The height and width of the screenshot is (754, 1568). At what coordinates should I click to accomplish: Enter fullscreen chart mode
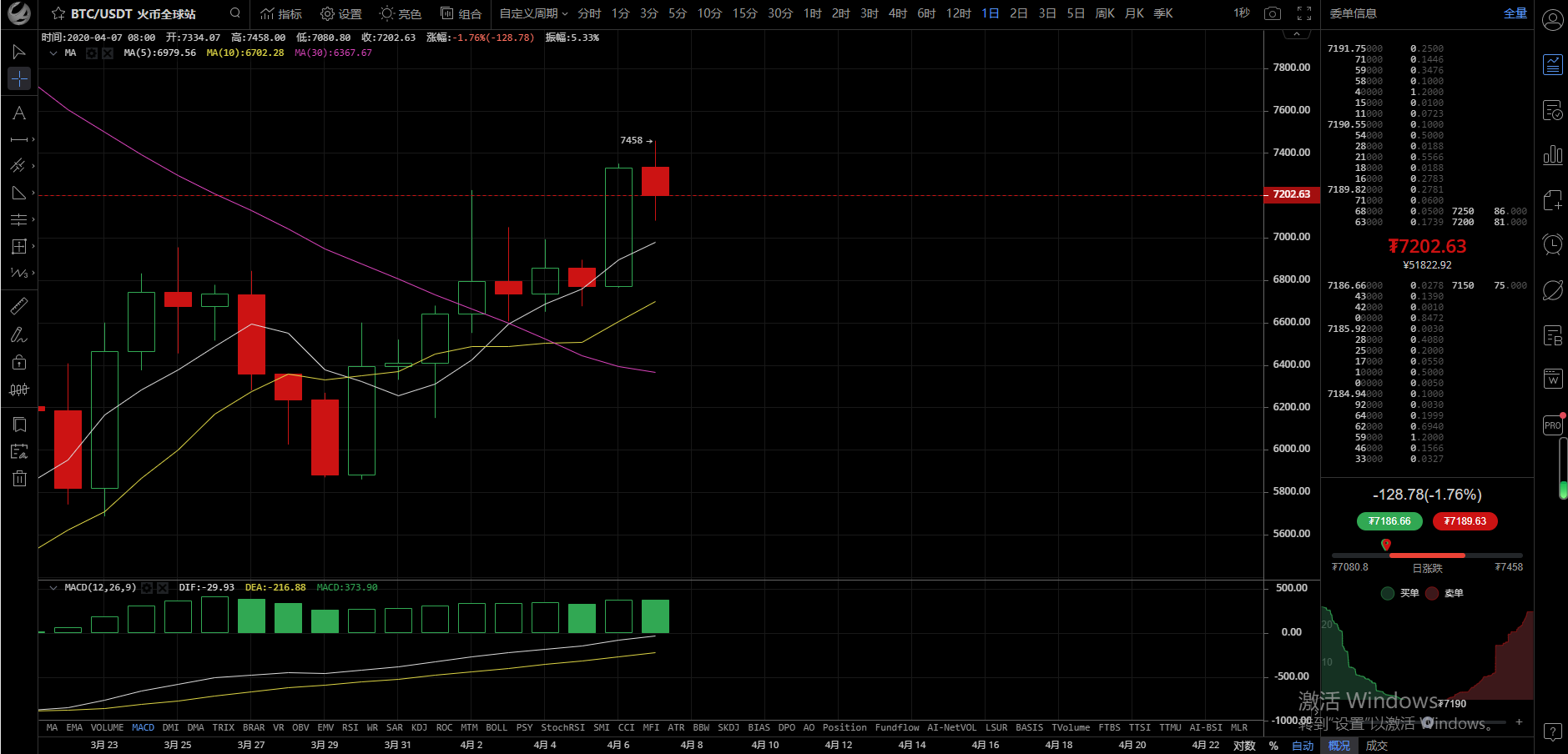(1303, 13)
